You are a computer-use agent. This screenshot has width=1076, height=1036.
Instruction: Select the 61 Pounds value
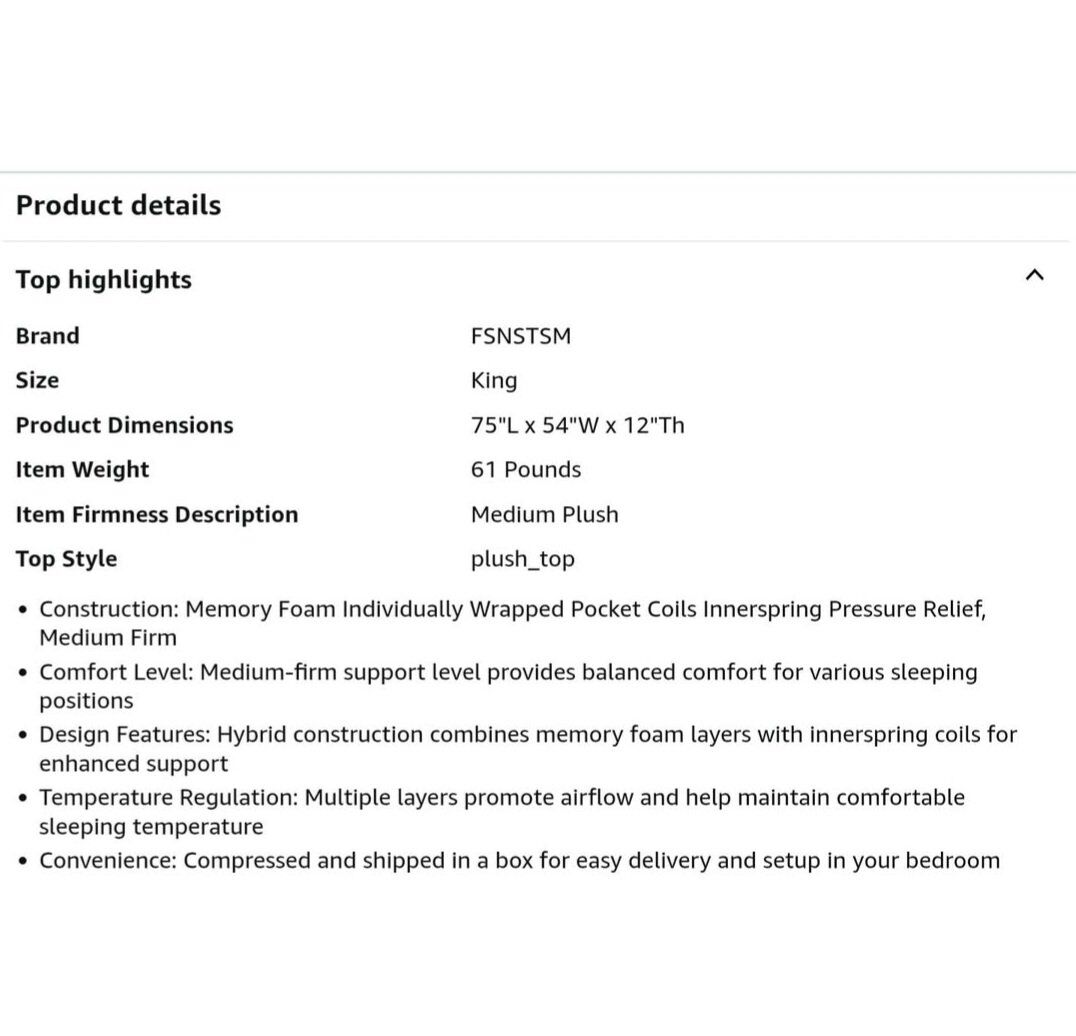[525, 470]
